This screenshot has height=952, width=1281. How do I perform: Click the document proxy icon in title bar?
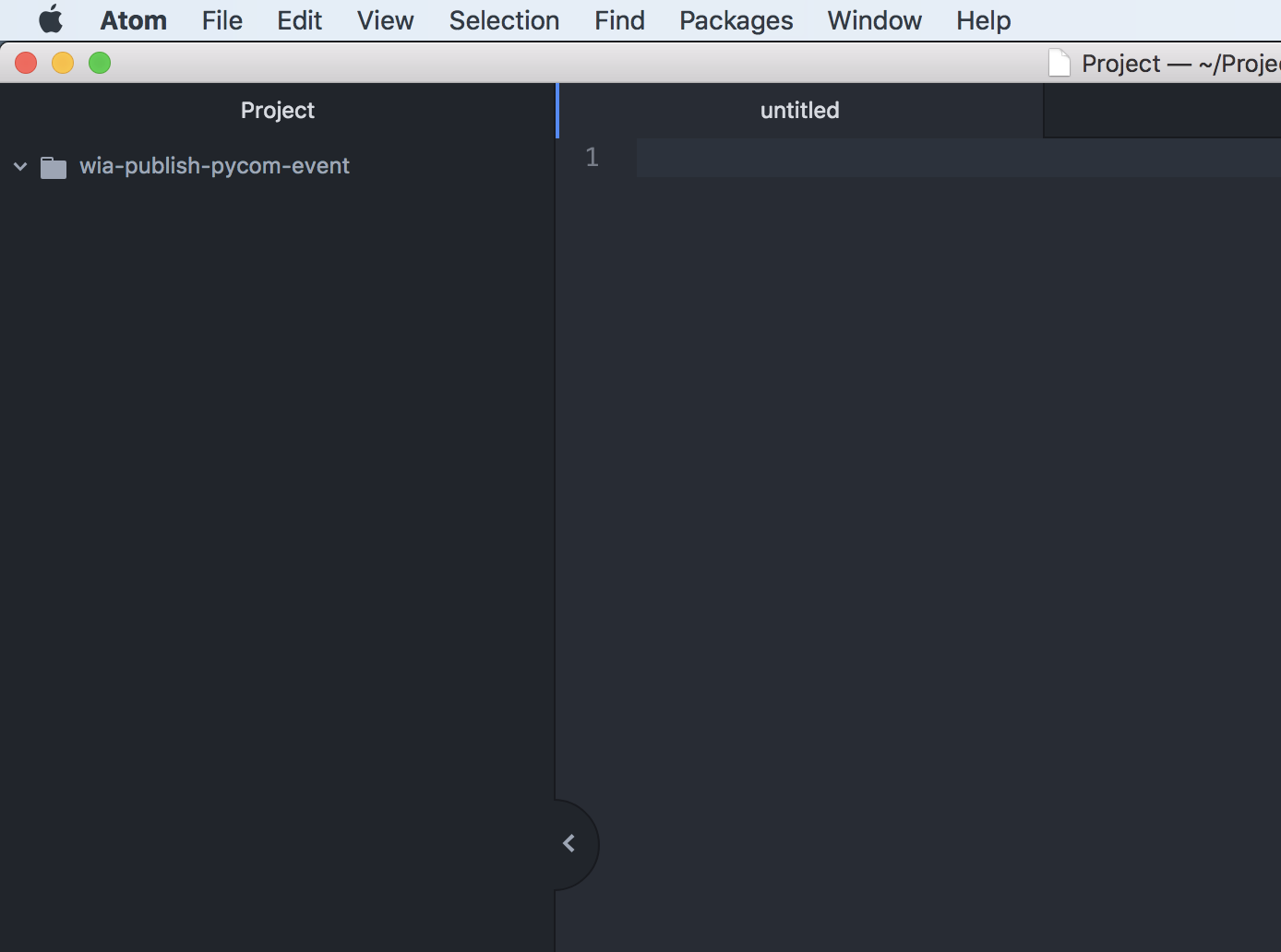1060,64
